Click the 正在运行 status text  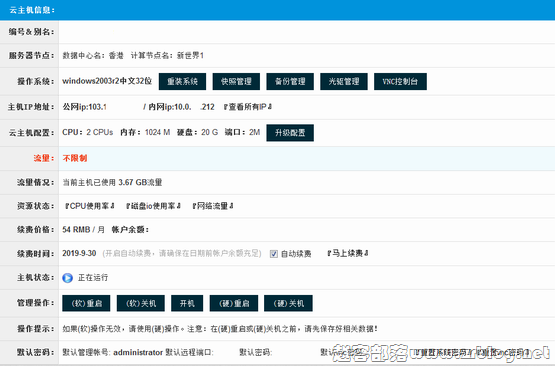93,278
